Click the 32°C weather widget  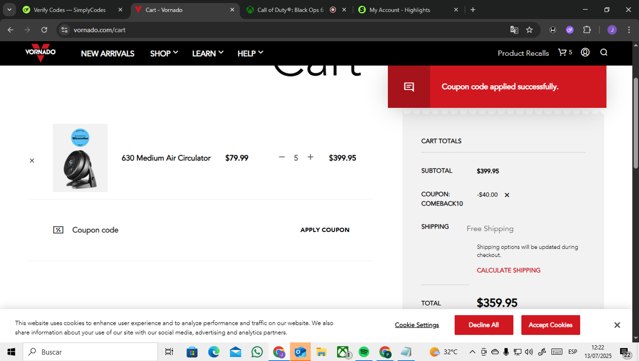pos(443,352)
